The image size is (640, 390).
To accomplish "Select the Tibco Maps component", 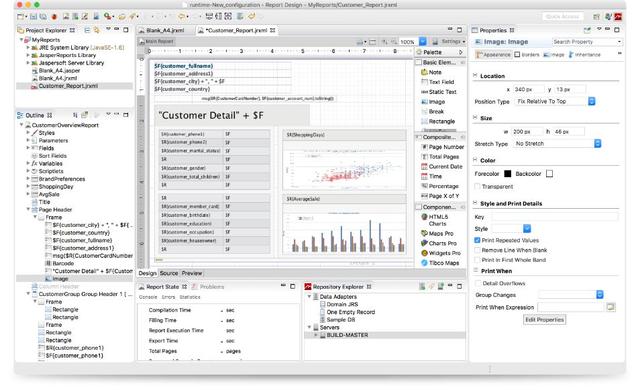I will pyautogui.click(x=440, y=263).
